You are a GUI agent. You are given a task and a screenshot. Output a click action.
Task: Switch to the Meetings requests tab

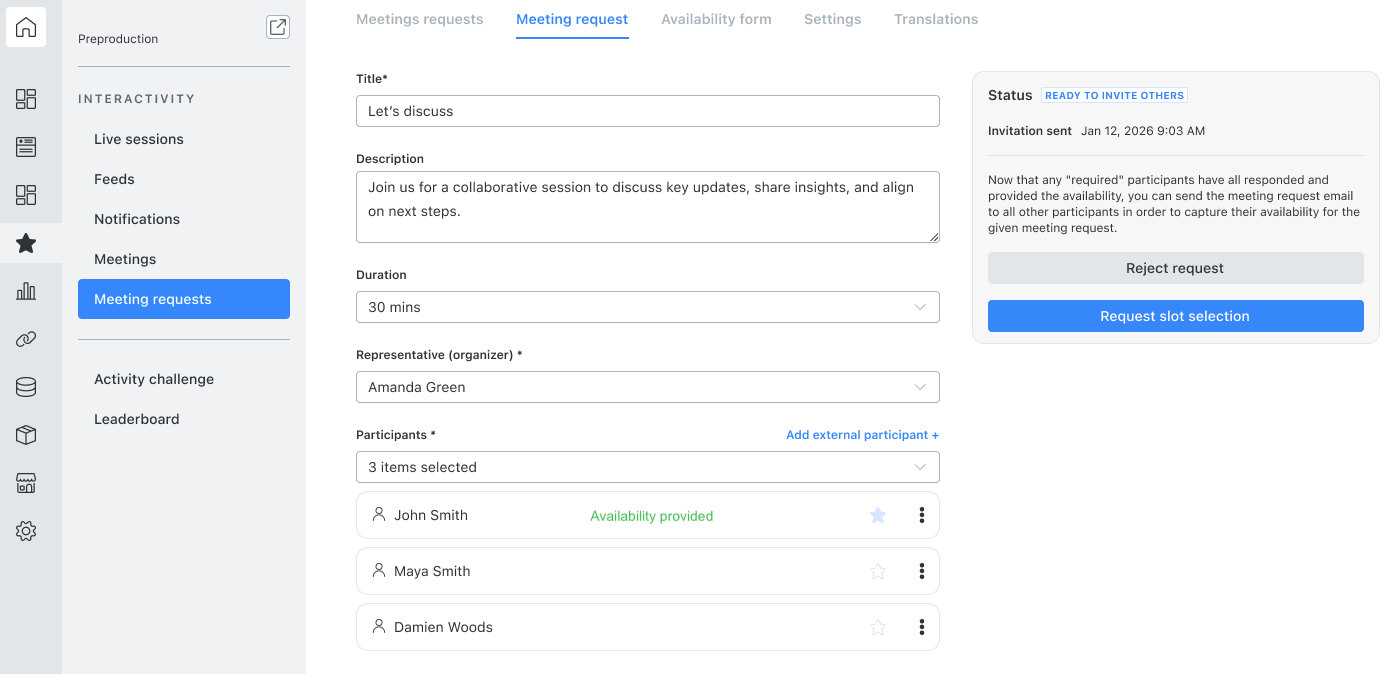point(420,19)
